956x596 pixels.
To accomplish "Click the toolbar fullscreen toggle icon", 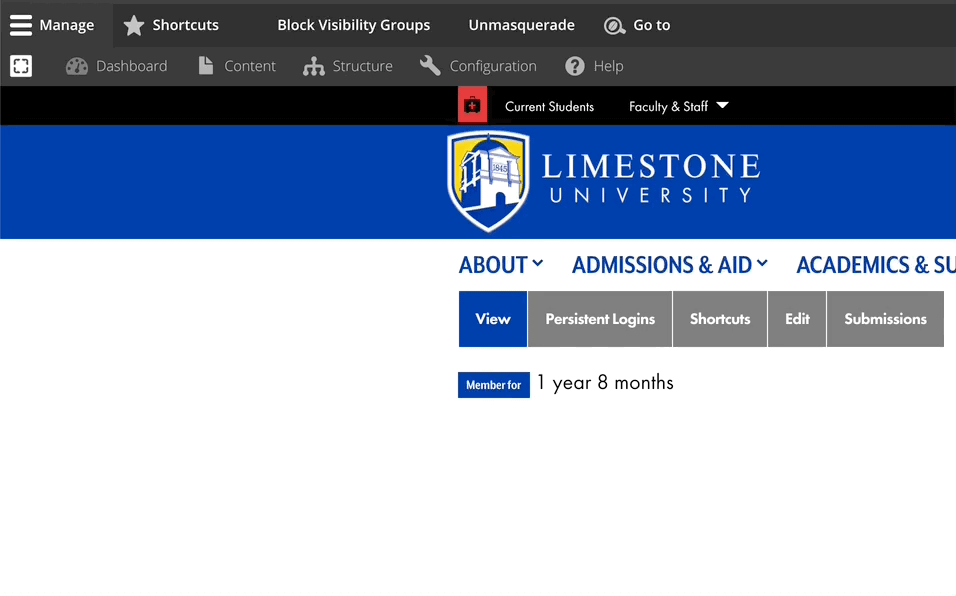I will tap(21, 66).
